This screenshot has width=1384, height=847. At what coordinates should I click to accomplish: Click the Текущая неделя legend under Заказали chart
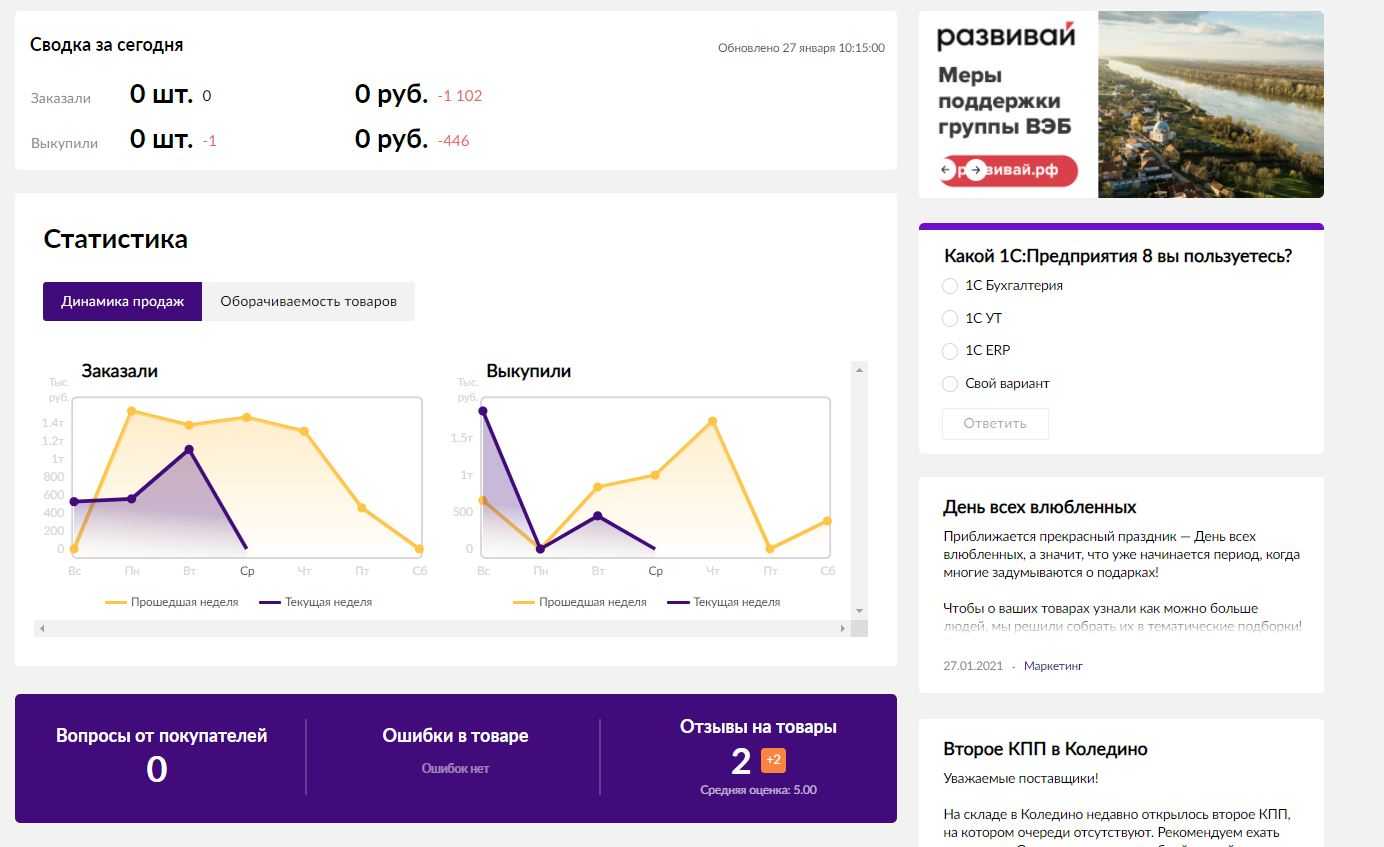coord(316,602)
